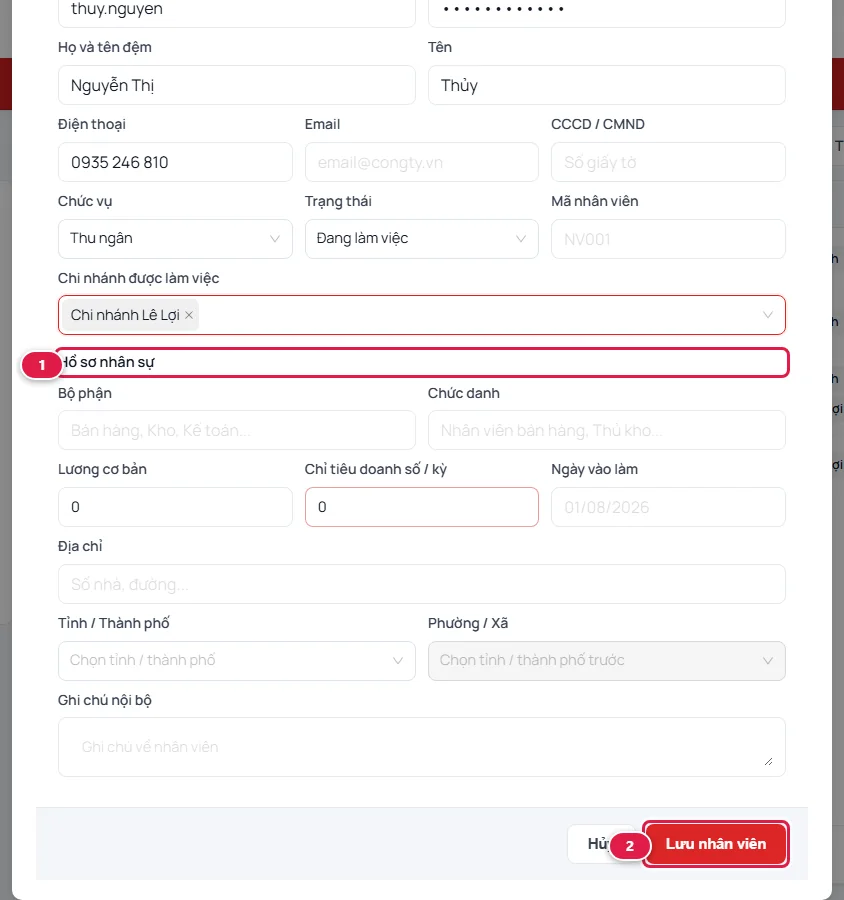Open the Trạng thái dropdown showing Đang làm việc
844x900 pixels.
421,239
